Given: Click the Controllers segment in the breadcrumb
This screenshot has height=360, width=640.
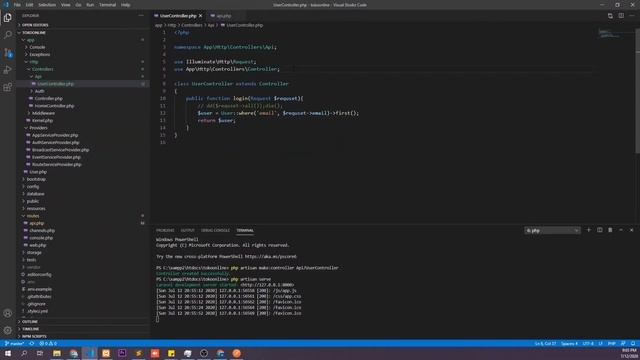Looking at the screenshot, I should coord(192,25).
